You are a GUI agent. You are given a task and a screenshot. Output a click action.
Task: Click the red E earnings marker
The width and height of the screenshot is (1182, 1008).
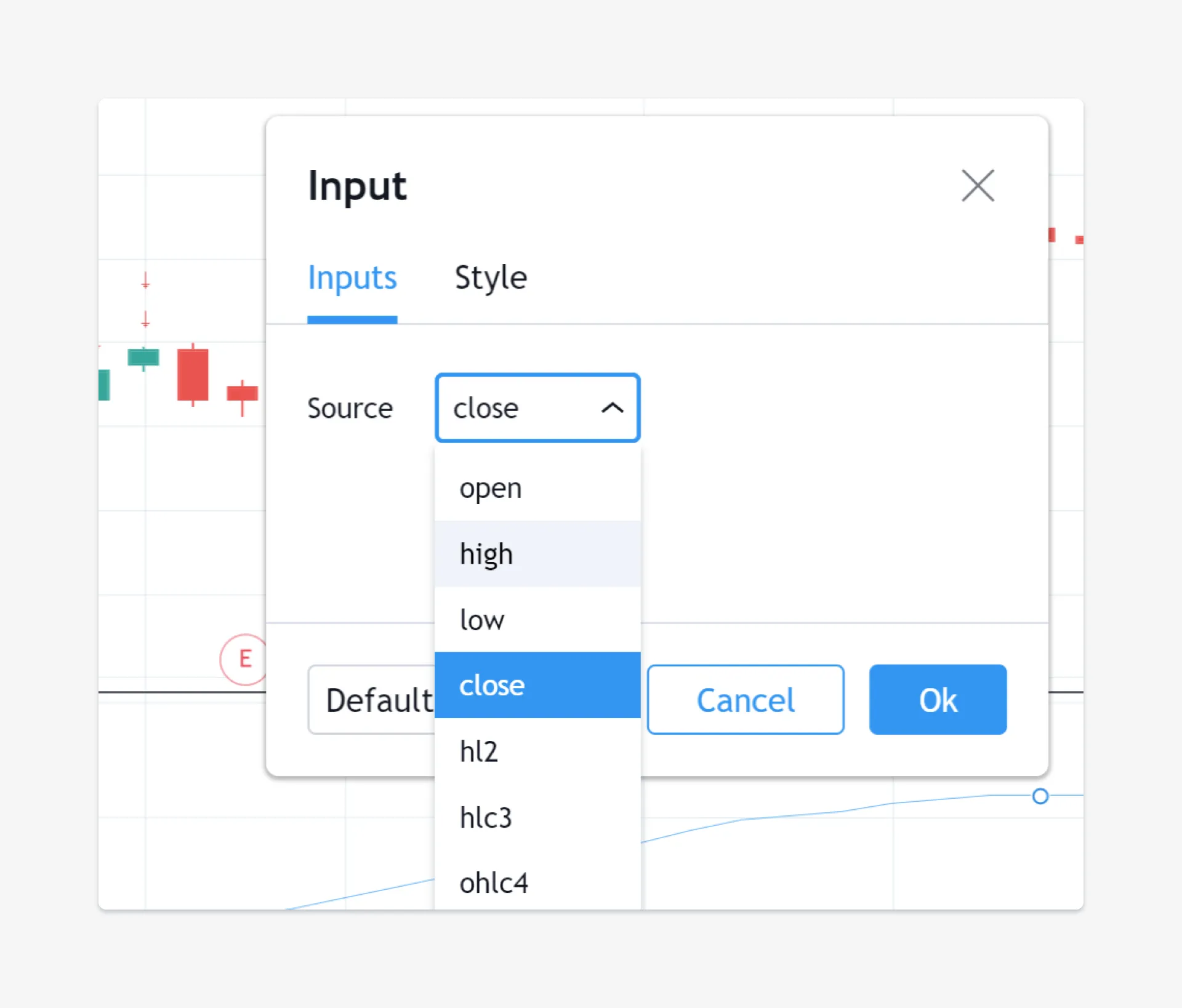[244, 659]
